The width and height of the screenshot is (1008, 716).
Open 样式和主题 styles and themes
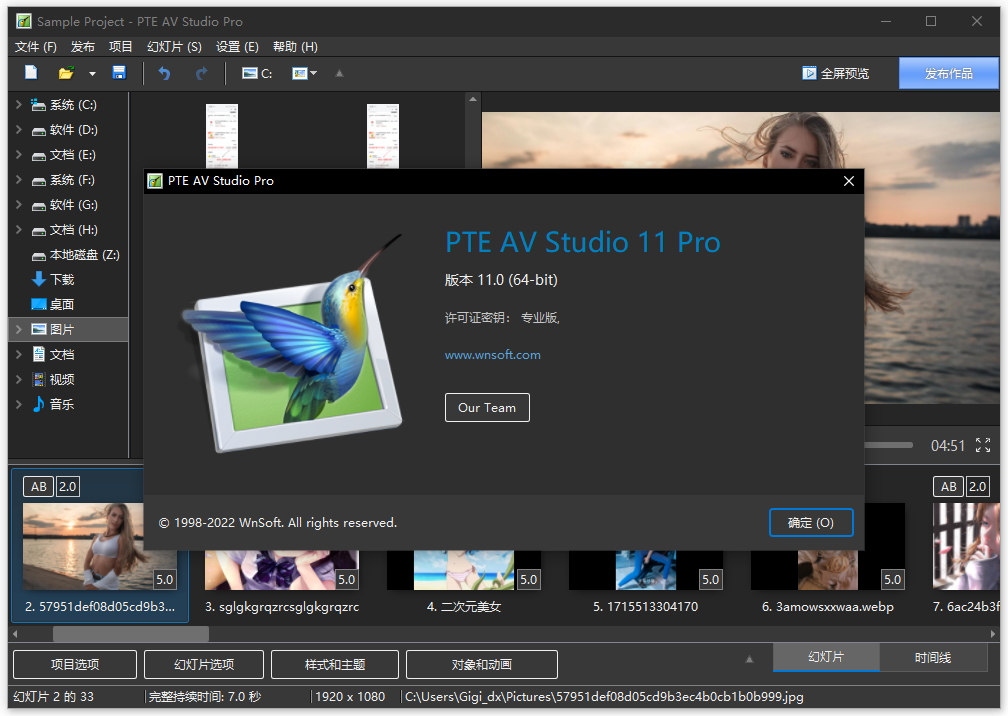335,665
